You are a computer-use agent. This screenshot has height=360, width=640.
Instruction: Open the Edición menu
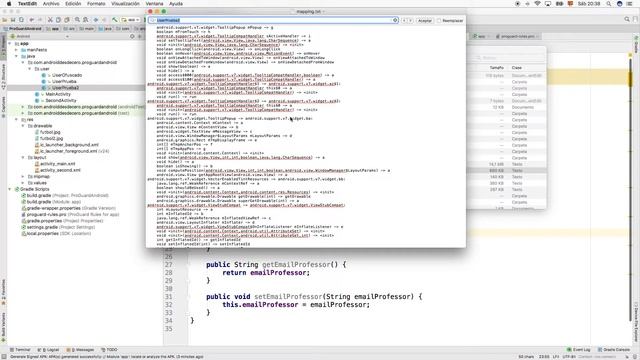click(73, 4)
